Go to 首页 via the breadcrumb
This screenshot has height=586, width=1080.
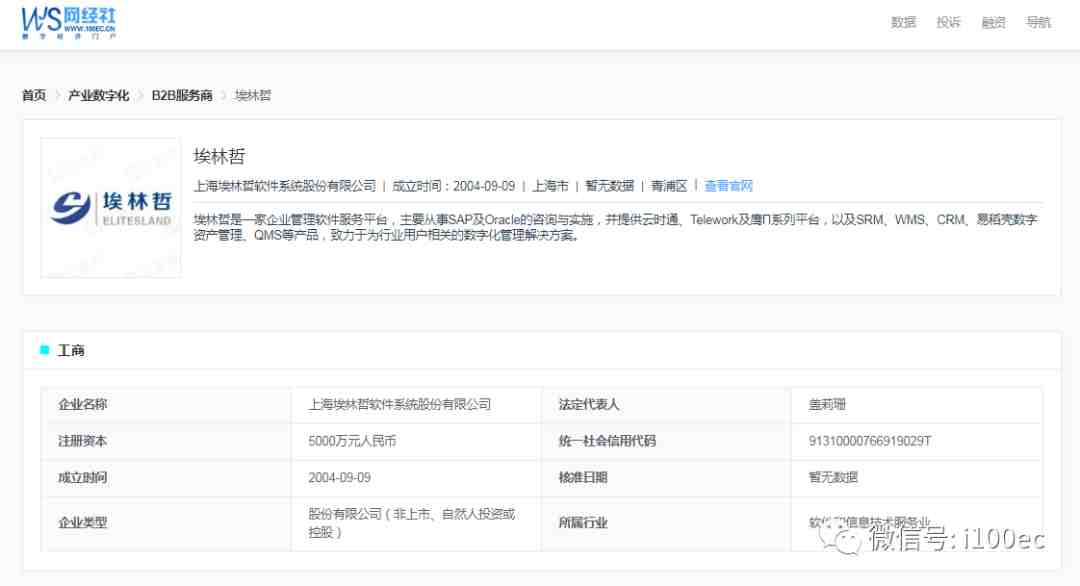[34, 96]
